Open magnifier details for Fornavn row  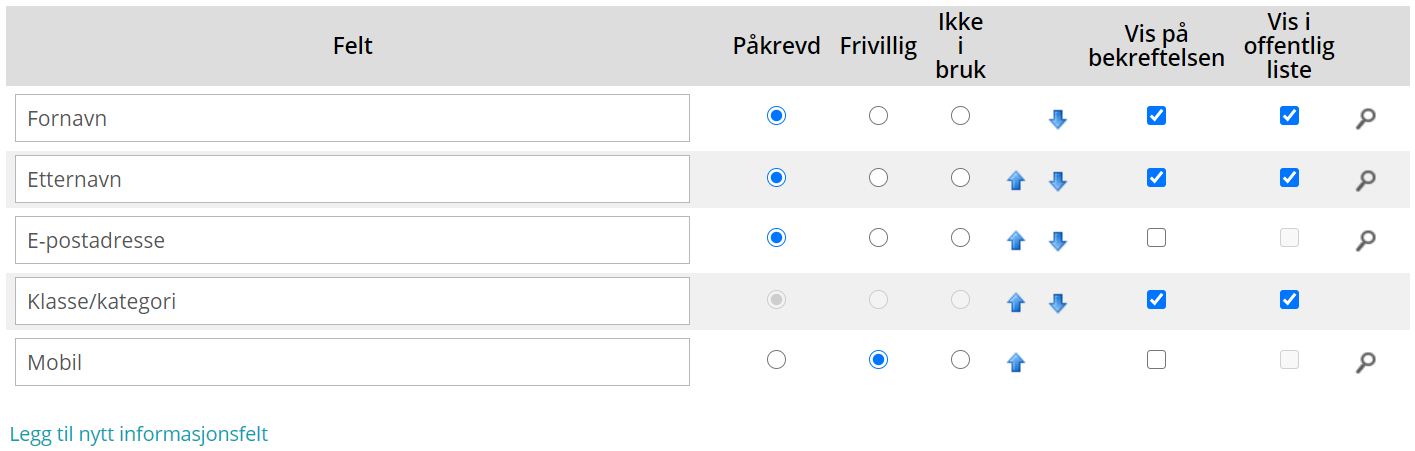click(x=1365, y=119)
